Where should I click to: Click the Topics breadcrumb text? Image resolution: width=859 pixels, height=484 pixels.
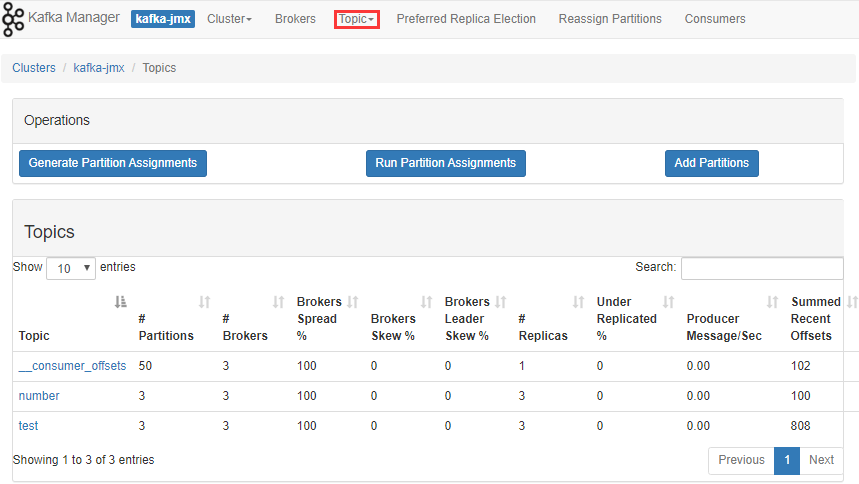point(159,68)
